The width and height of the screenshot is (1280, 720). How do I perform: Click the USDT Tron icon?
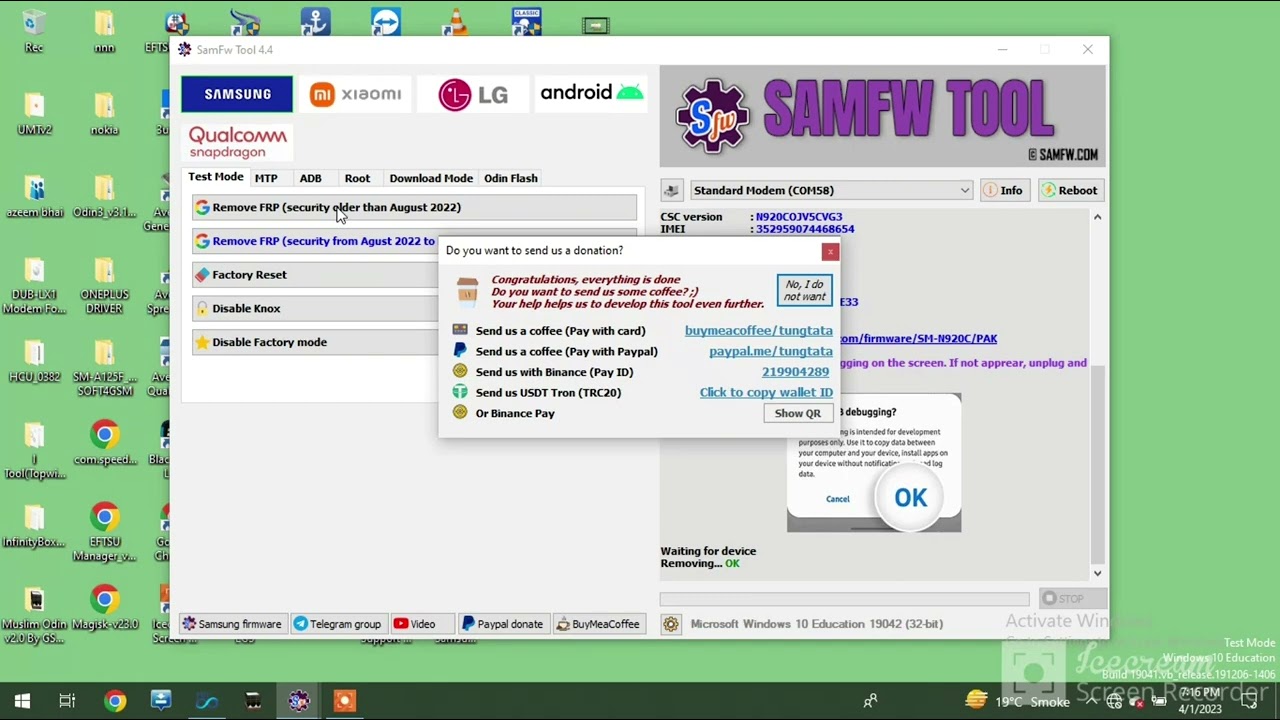pos(460,392)
